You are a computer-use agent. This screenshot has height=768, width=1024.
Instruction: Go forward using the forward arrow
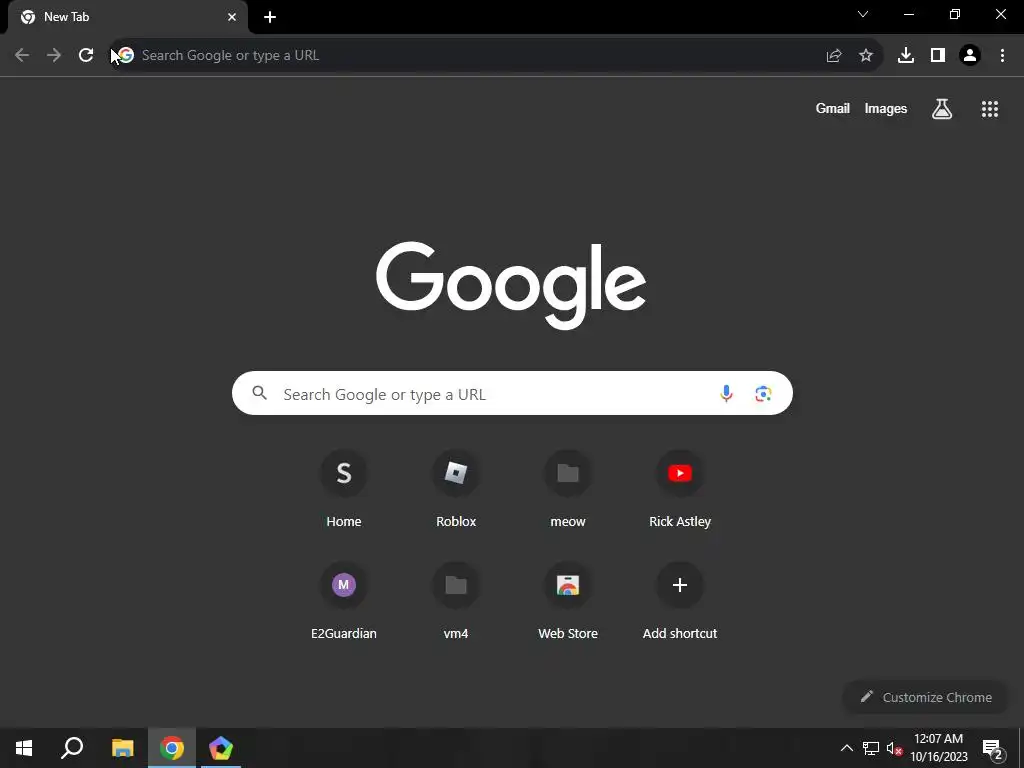[54, 56]
